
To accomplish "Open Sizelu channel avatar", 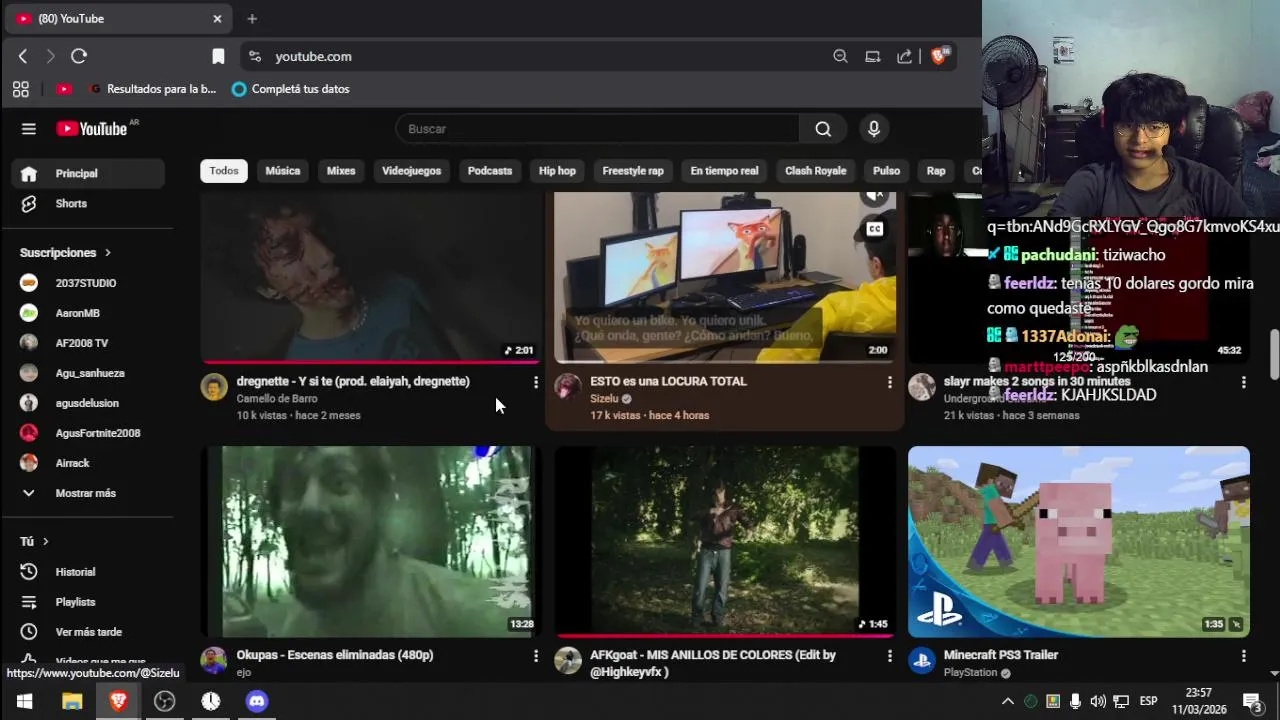I will (568, 387).
